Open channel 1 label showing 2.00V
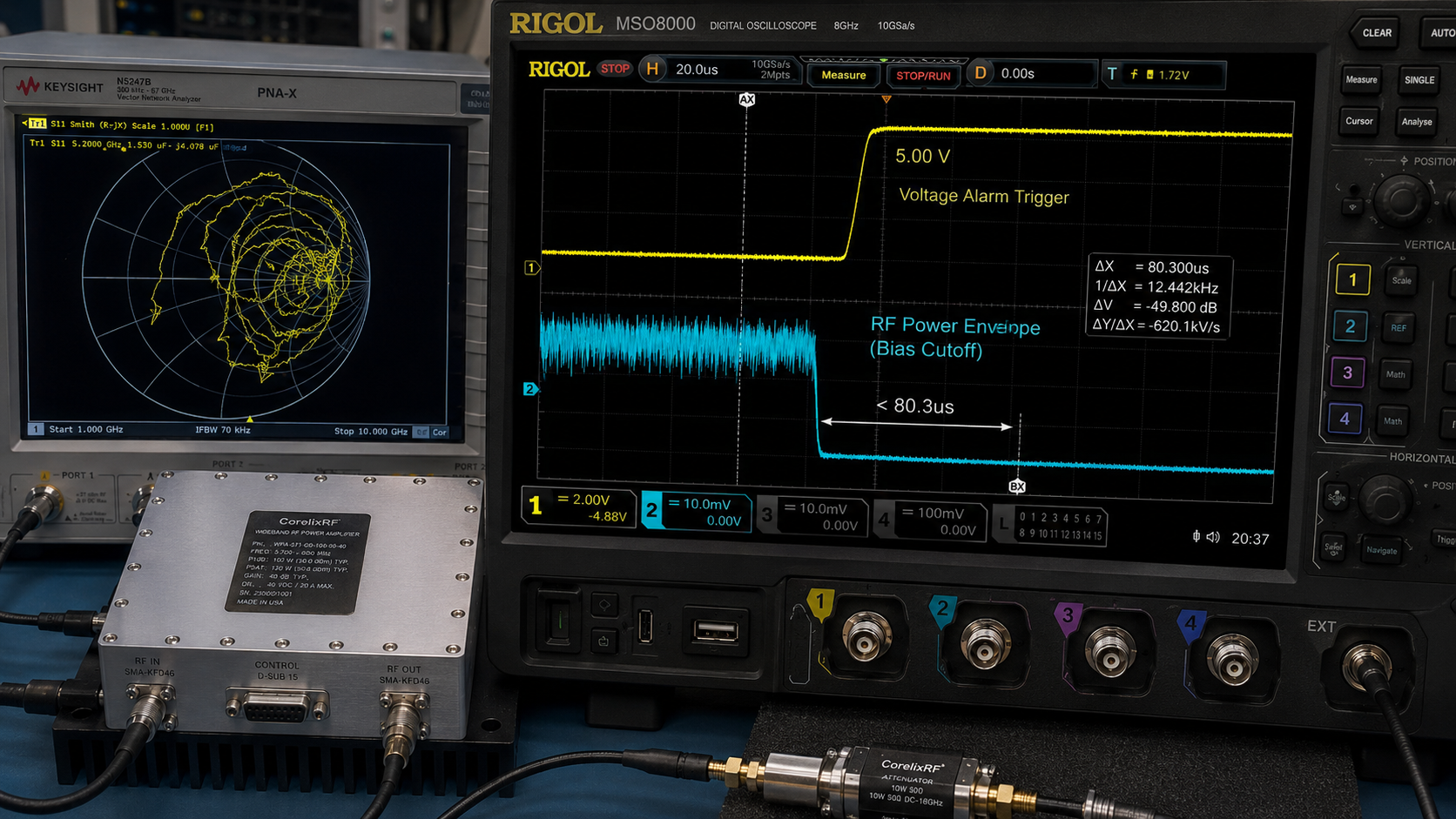1456x819 pixels. tap(579, 507)
